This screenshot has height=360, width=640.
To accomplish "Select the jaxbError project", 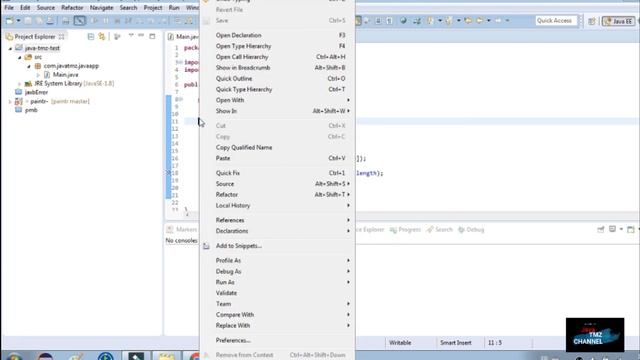I will click(x=36, y=92).
